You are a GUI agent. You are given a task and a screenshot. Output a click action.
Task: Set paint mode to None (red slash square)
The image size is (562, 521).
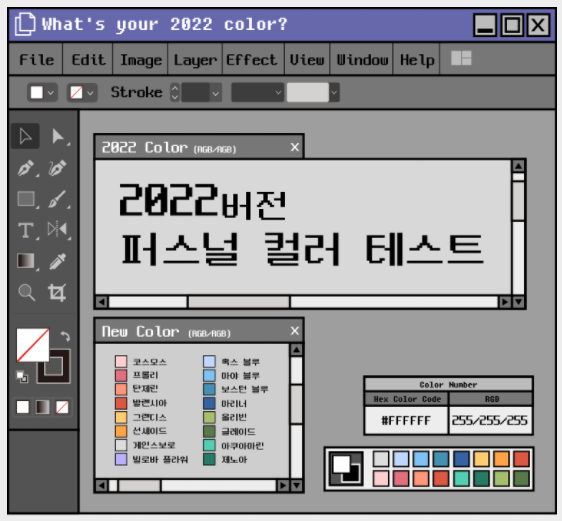pyautogui.click(x=62, y=407)
